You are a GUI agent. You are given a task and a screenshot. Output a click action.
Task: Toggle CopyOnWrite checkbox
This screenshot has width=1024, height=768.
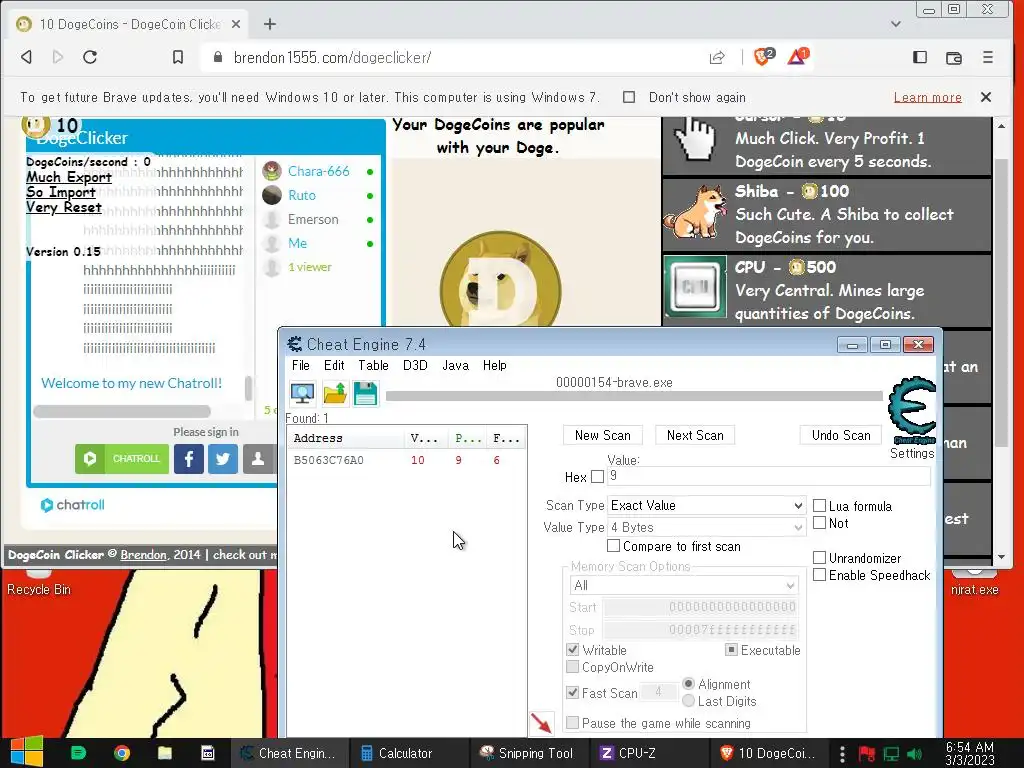[573, 667]
